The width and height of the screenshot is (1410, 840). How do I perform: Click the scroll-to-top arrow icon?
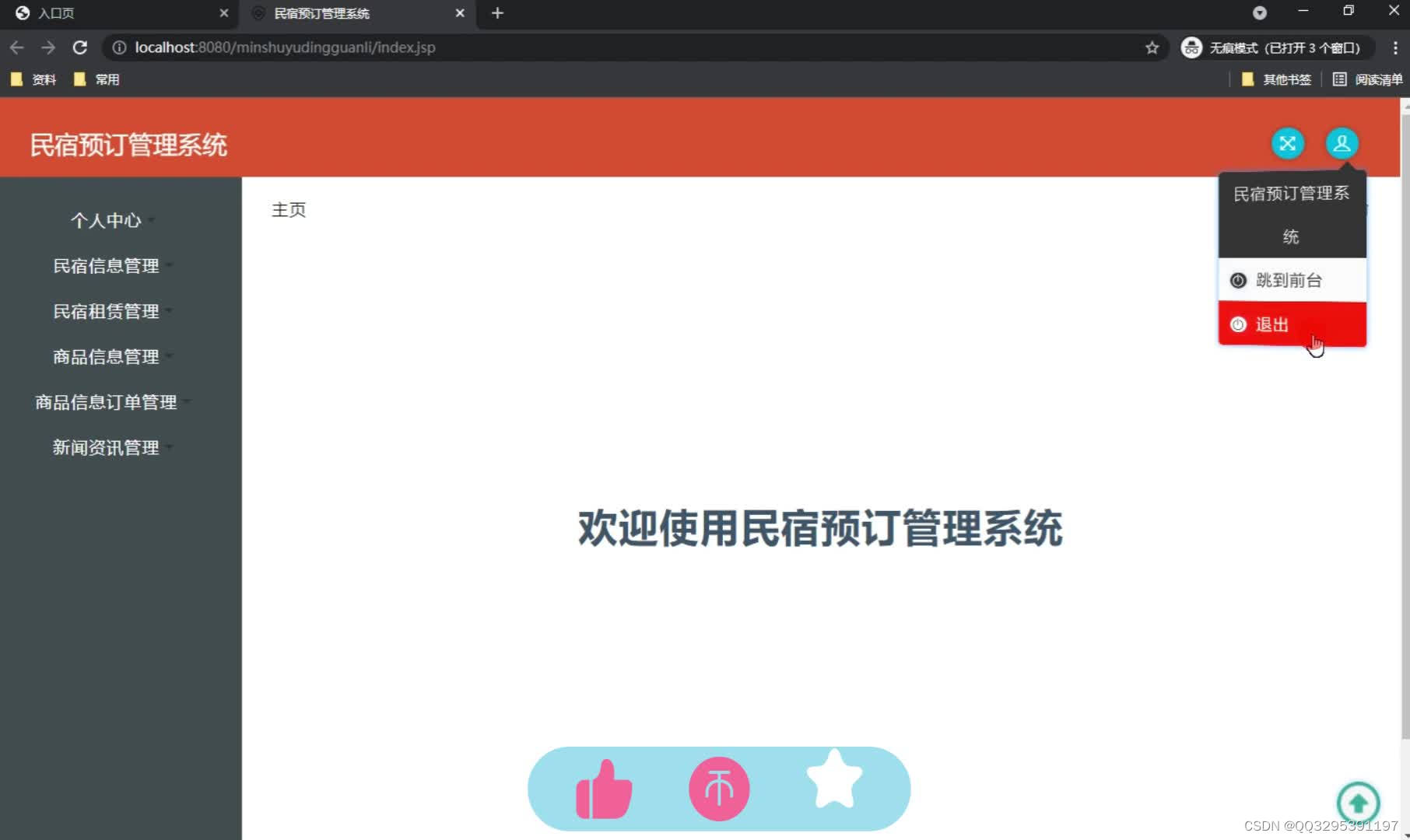pos(1359,803)
